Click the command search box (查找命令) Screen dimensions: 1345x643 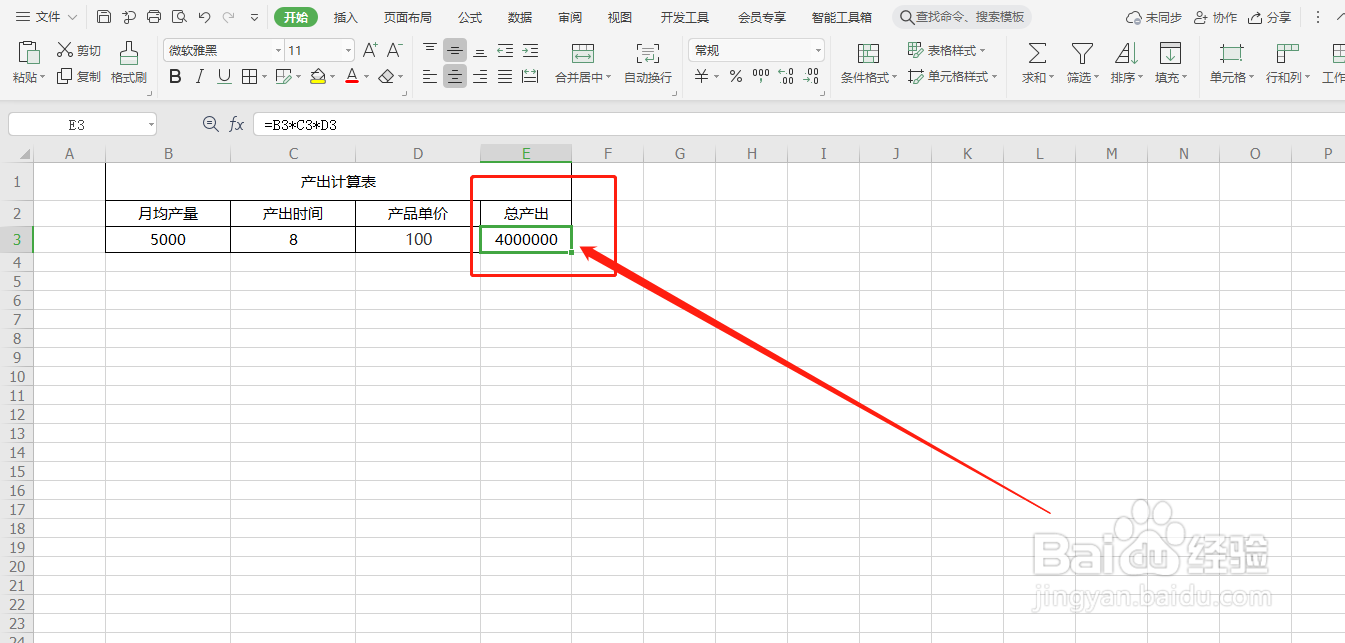(x=962, y=17)
